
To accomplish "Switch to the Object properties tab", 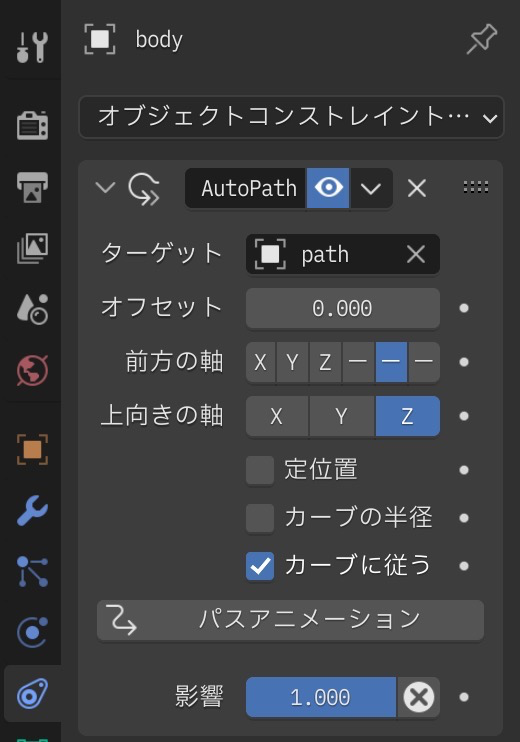I will (32, 449).
